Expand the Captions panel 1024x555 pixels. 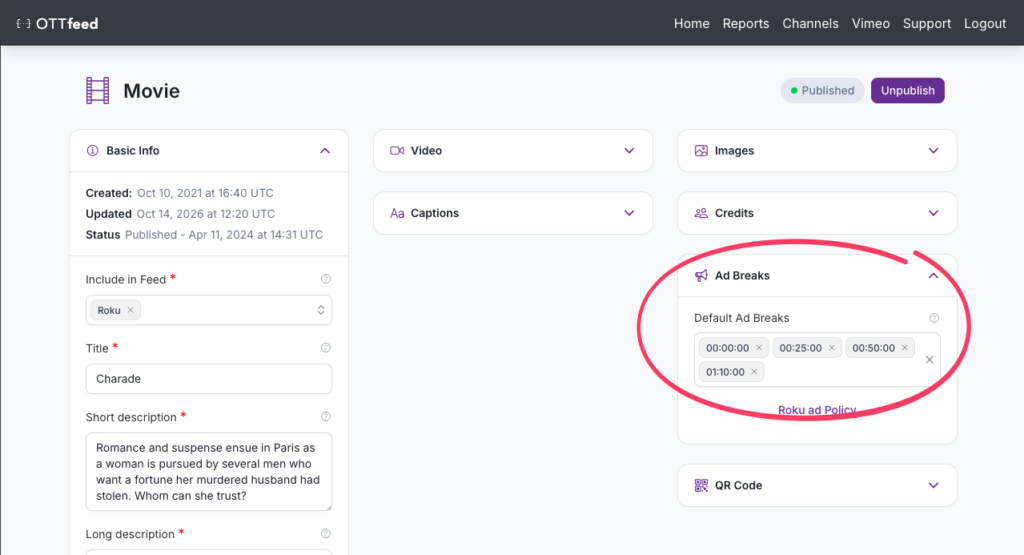point(630,214)
